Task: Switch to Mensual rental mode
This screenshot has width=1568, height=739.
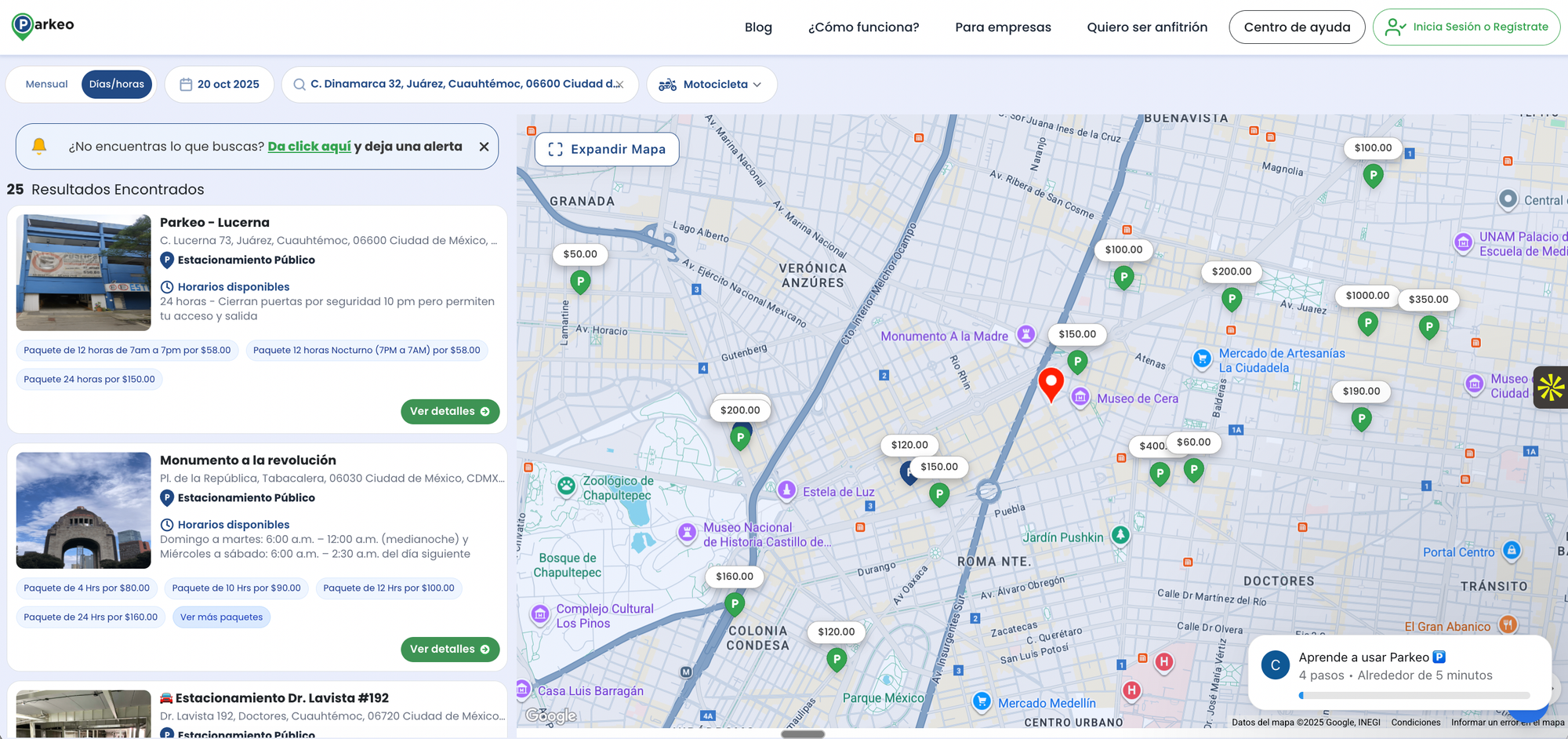Action: pos(46,84)
